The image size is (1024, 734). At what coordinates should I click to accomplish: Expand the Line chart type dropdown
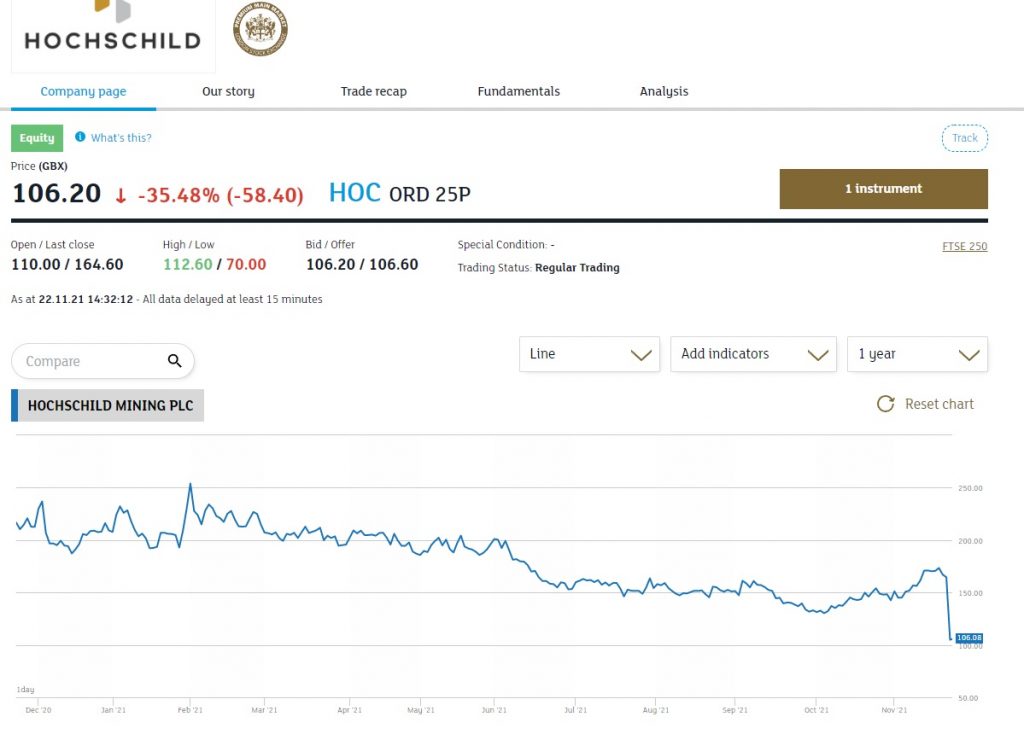point(590,354)
